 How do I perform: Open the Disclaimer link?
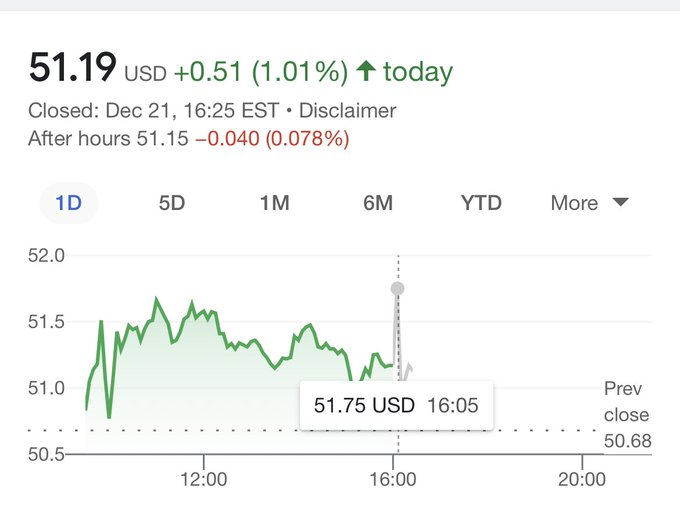(x=350, y=111)
